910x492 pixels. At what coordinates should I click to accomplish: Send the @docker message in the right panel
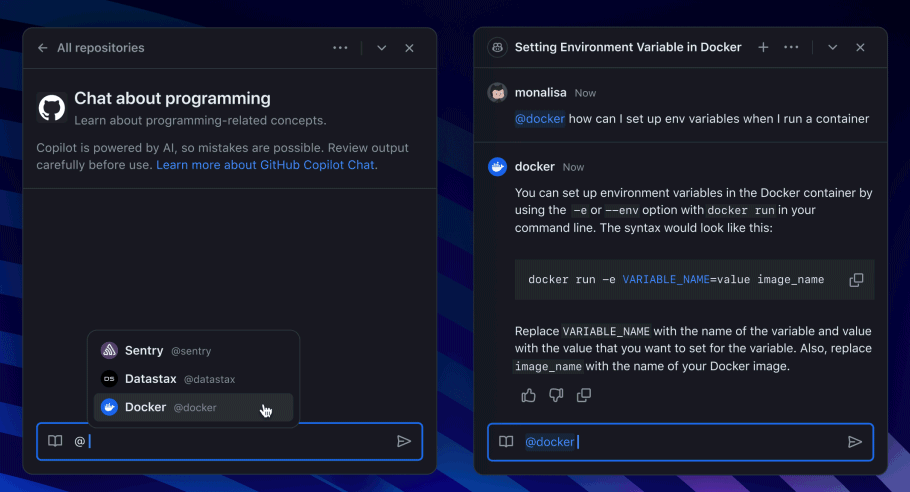point(855,442)
